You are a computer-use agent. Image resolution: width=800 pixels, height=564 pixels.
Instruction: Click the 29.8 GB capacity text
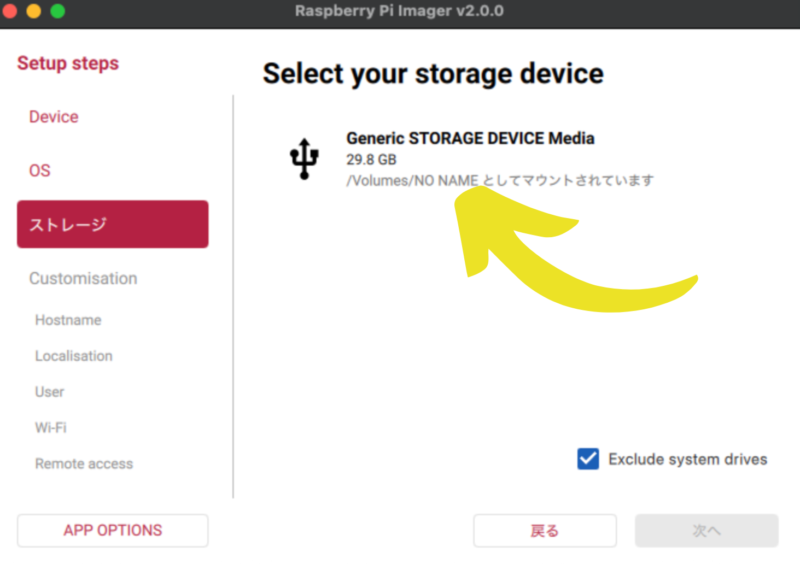371,160
